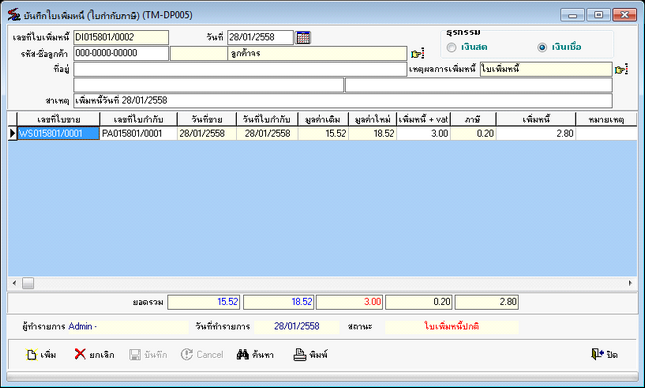Viewport: 645px width, 388px height.
Task: Click the 0.20 tax cell in grid row
Action: [x=473, y=134]
